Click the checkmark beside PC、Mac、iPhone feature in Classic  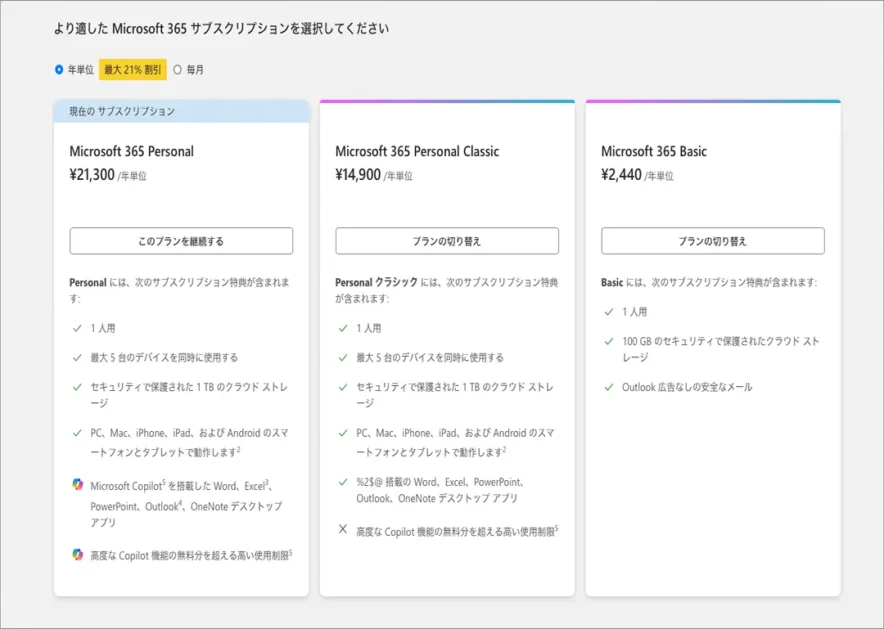(344, 432)
